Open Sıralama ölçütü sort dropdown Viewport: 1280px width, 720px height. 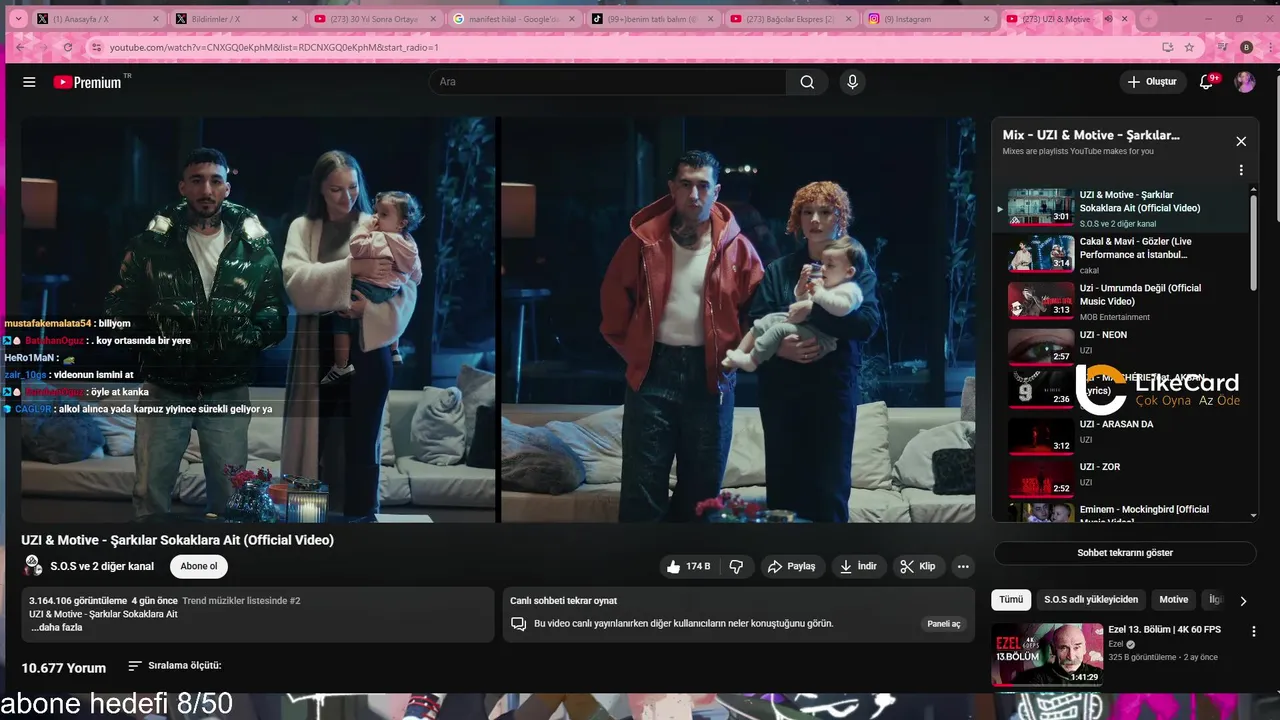click(x=175, y=666)
